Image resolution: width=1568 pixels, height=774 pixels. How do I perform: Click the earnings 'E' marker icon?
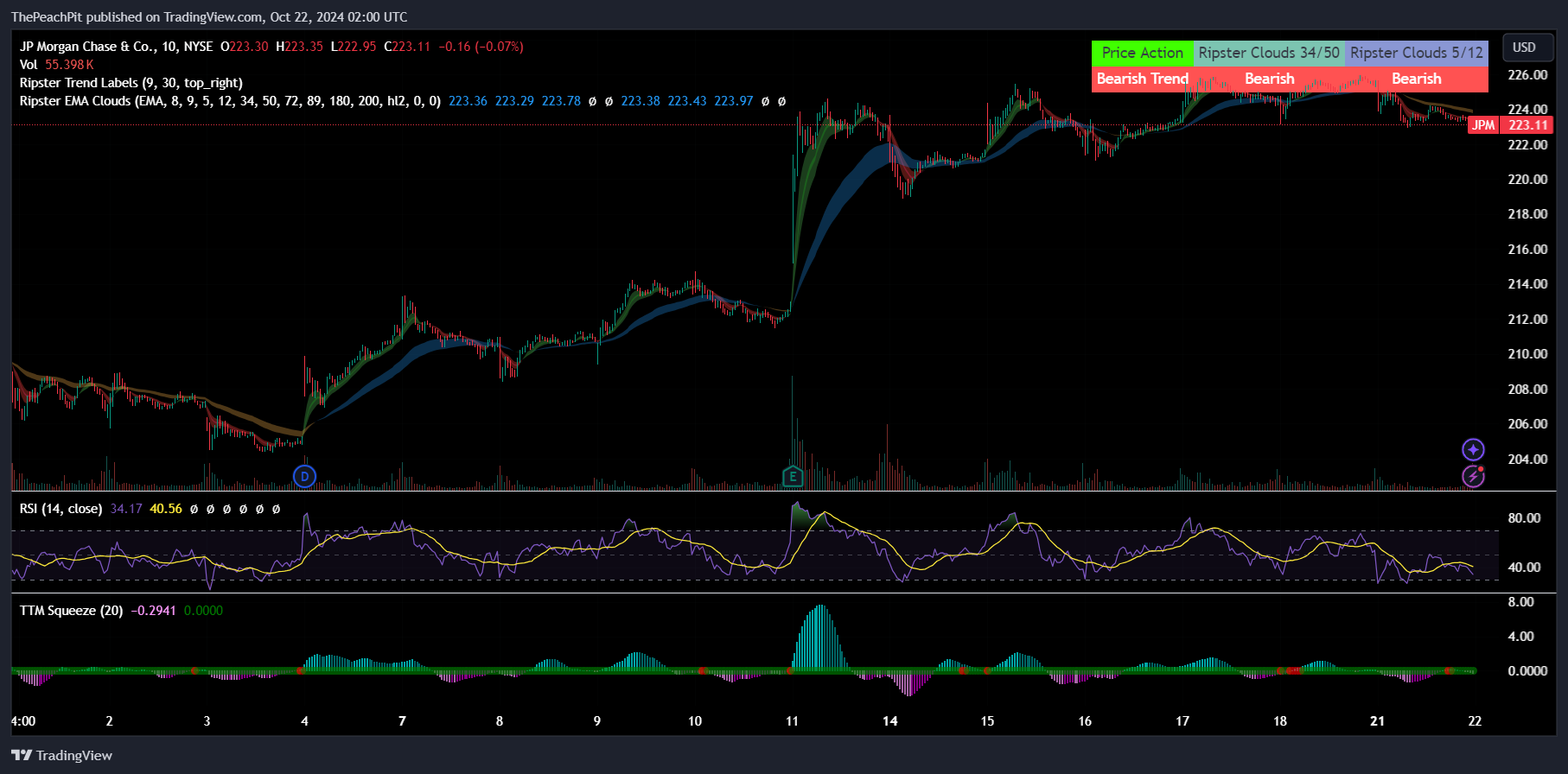[793, 476]
